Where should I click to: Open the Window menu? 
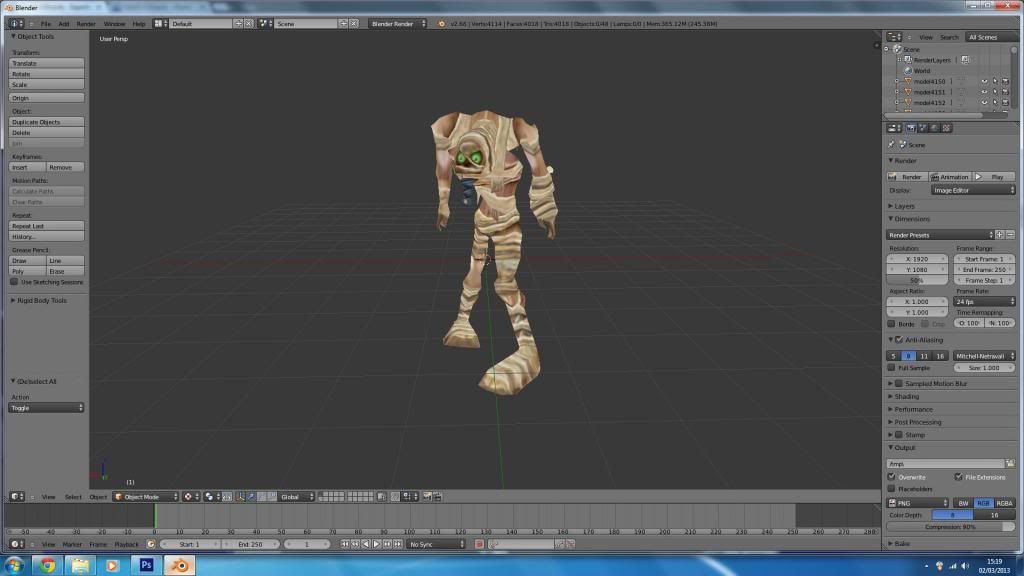[114, 24]
